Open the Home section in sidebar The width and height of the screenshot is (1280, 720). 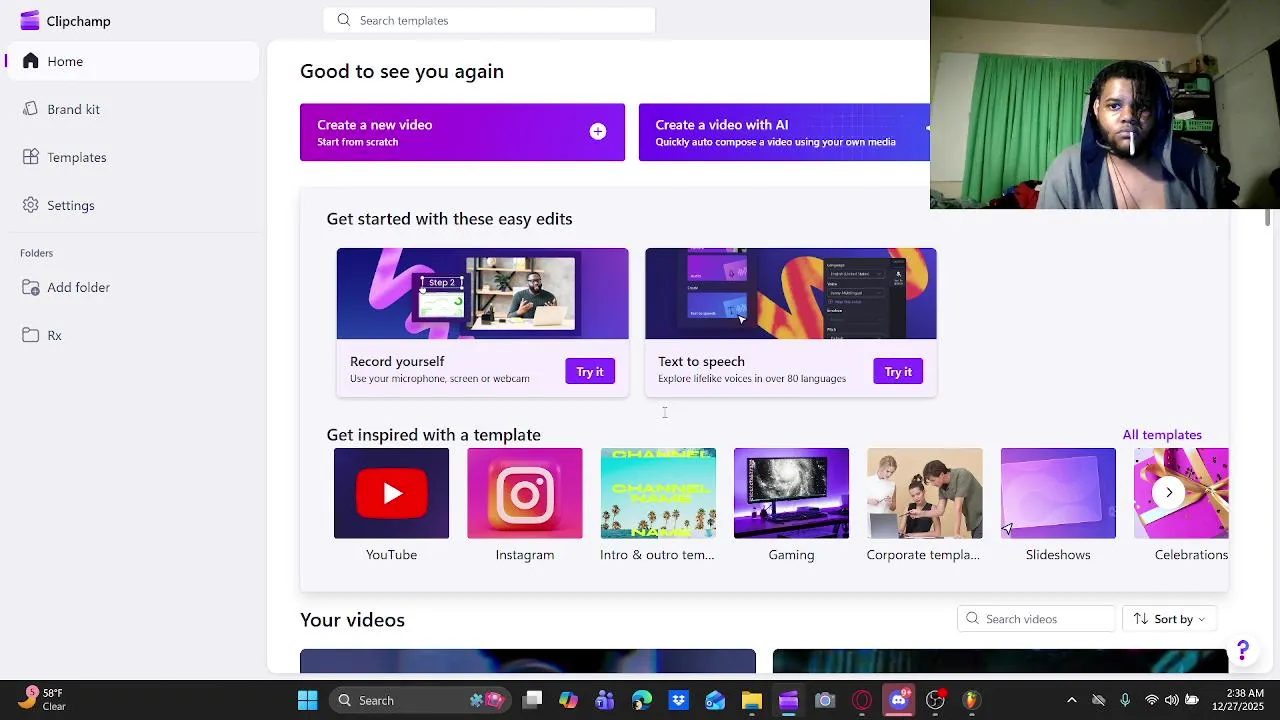(x=132, y=61)
